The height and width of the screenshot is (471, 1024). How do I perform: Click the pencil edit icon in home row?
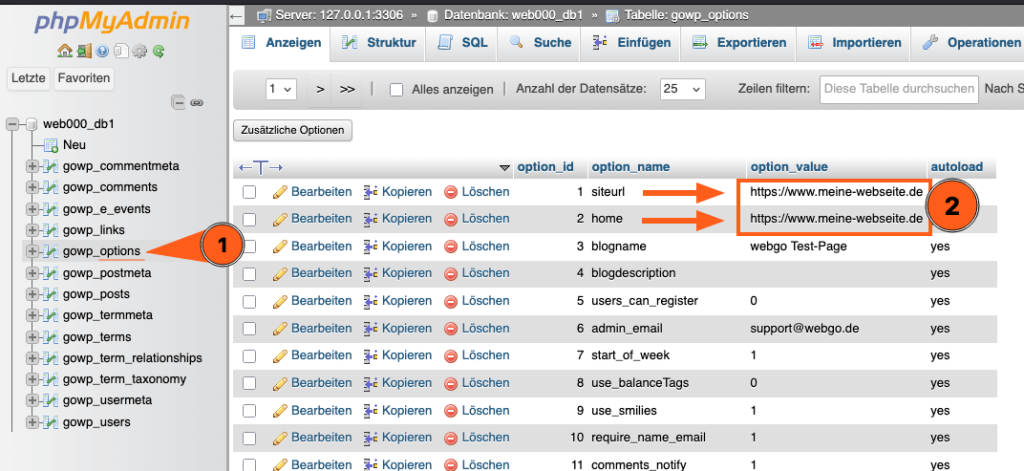point(280,219)
